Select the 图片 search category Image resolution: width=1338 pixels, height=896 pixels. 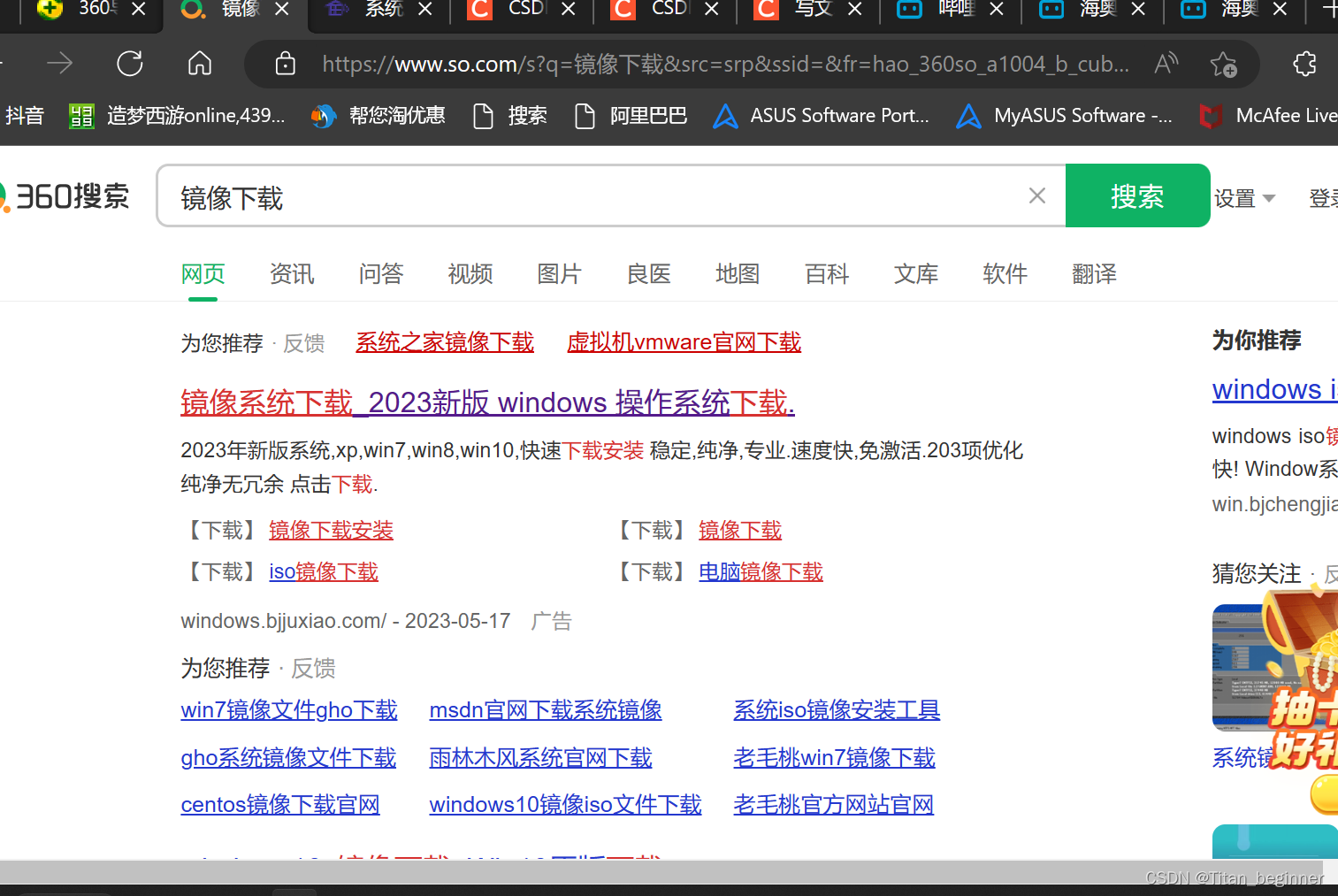pyautogui.click(x=559, y=274)
